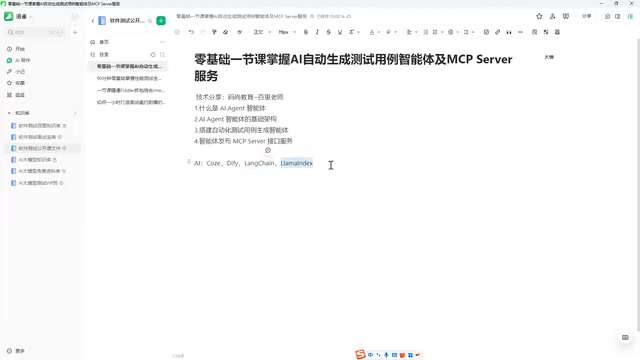Open the paragraph style 正文 dropdown

pos(262,32)
